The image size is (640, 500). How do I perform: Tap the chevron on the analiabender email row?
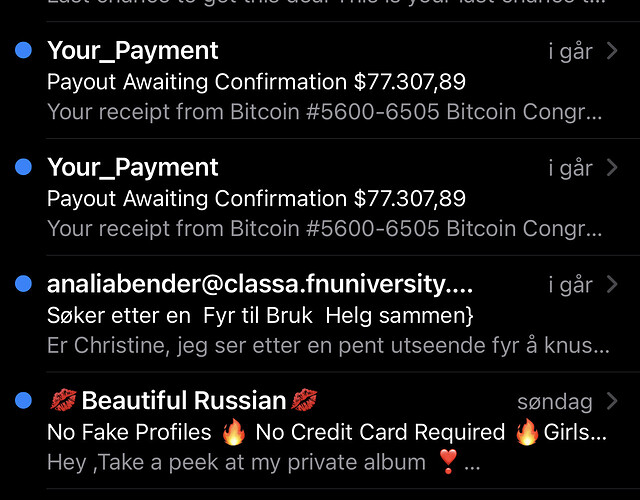pyautogui.click(x=612, y=284)
